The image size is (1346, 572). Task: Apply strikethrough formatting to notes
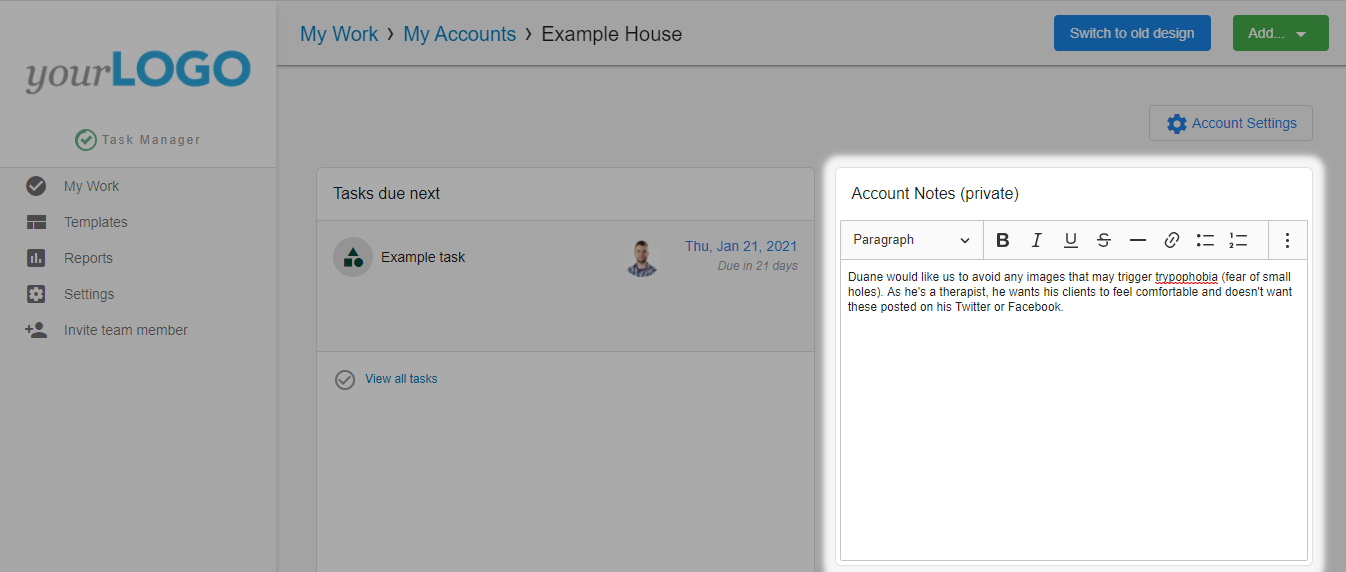pyautogui.click(x=1104, y=240)
